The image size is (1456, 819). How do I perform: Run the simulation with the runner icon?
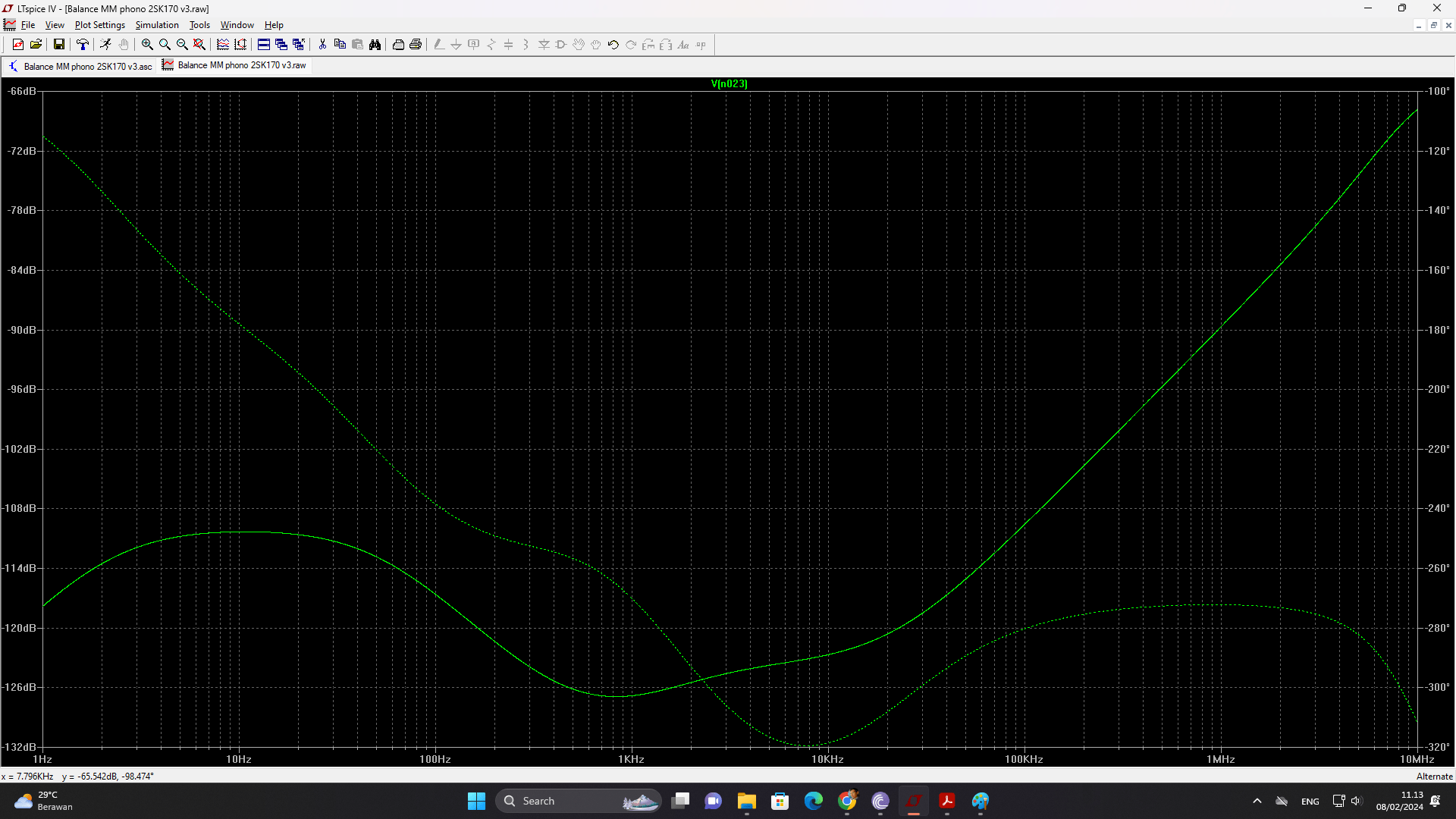pos(105,45)
